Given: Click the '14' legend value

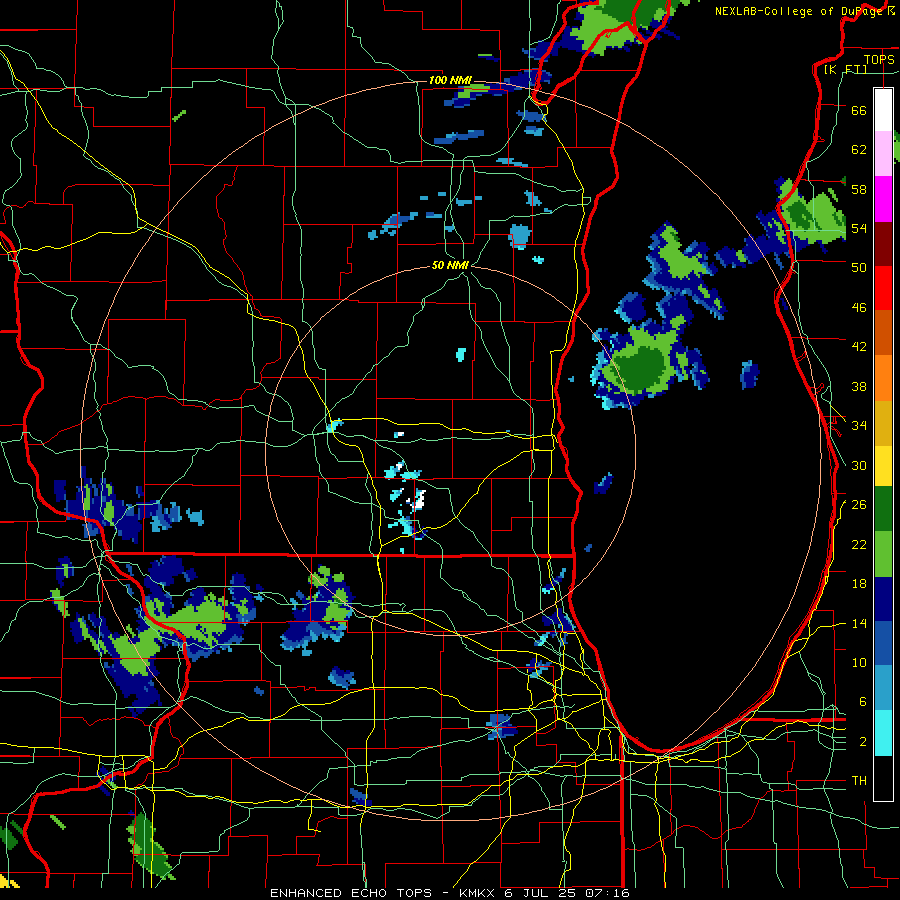Looking at the screenshot, I should (859, 623).
